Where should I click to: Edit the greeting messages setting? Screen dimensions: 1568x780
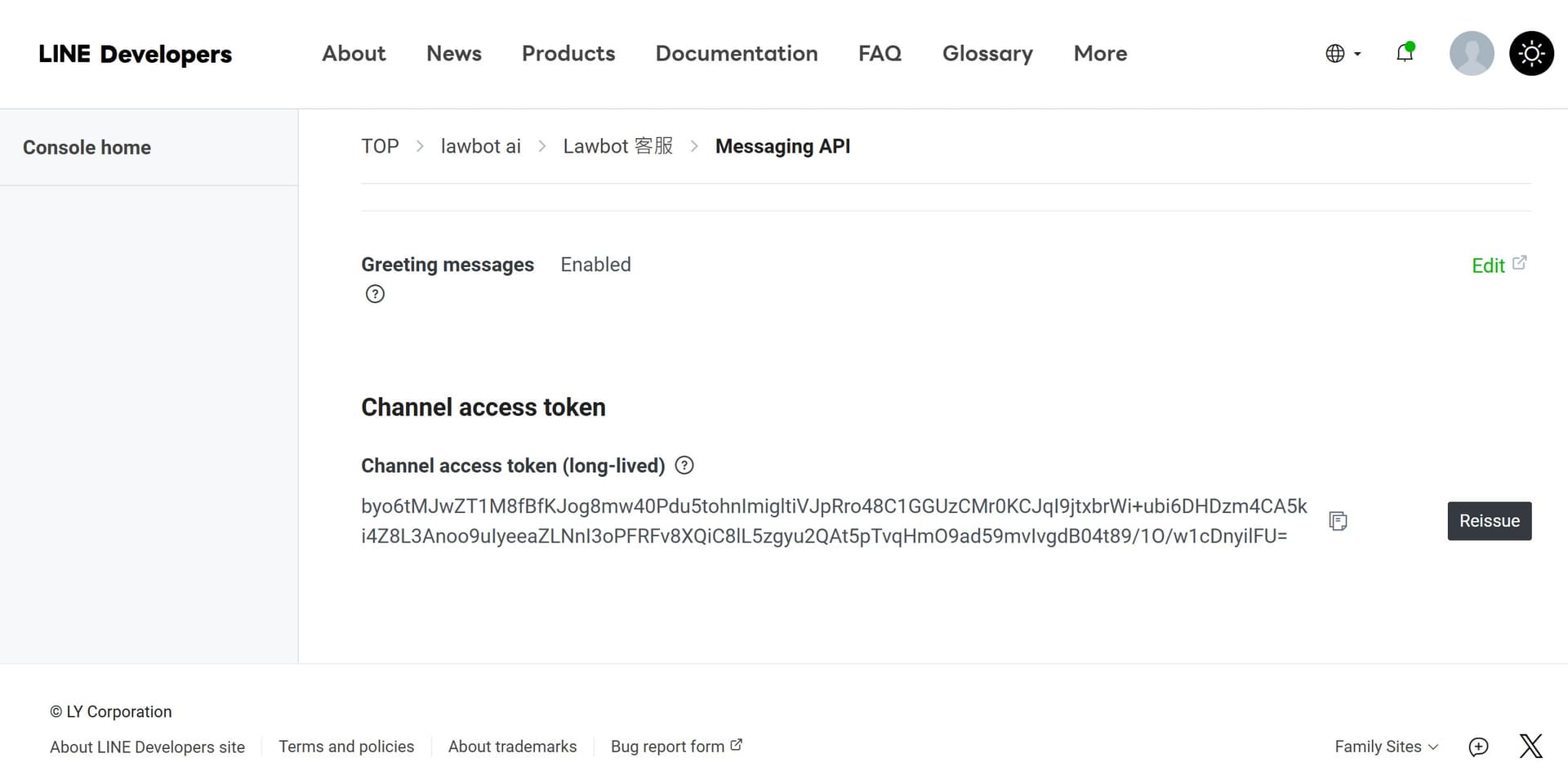click(x=1488, y=265)
